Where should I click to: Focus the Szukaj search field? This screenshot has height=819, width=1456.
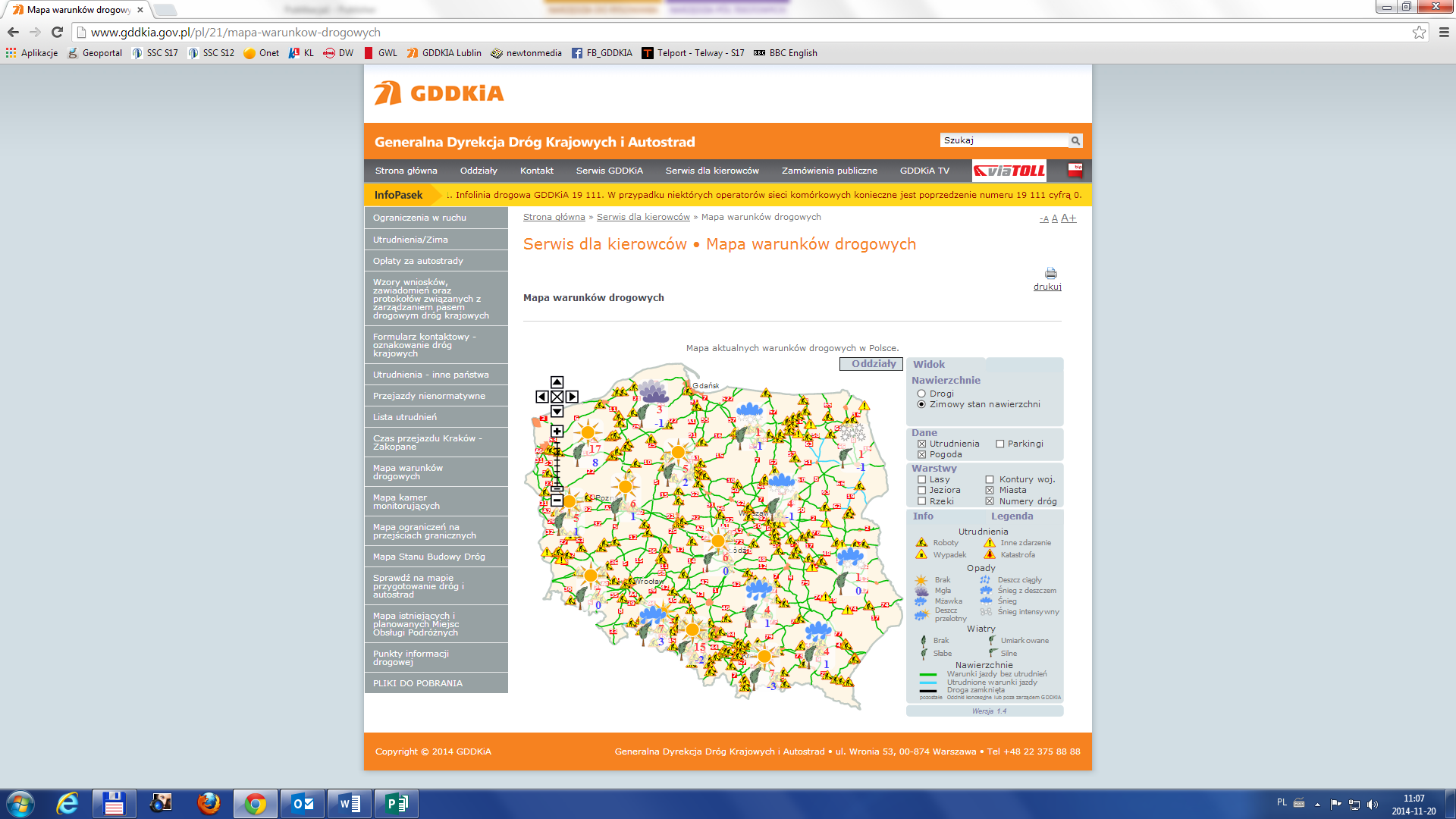click(x=1004, y=140)
